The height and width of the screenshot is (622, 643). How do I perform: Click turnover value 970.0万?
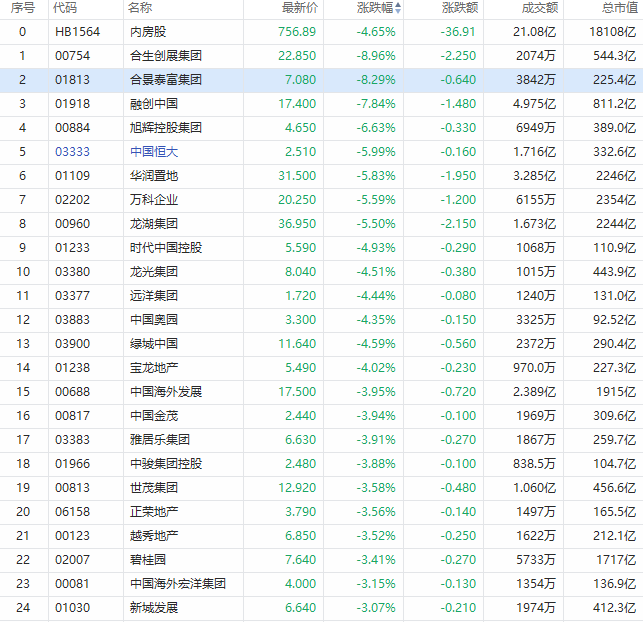click(x=534, y=367)
